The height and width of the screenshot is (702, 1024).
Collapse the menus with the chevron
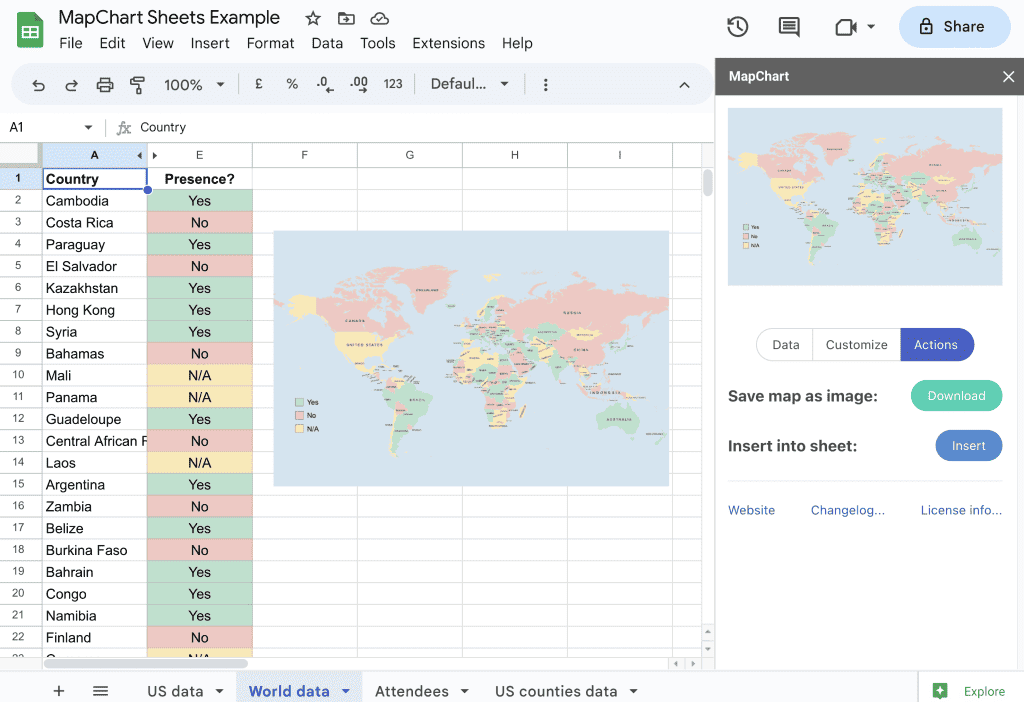684,85
